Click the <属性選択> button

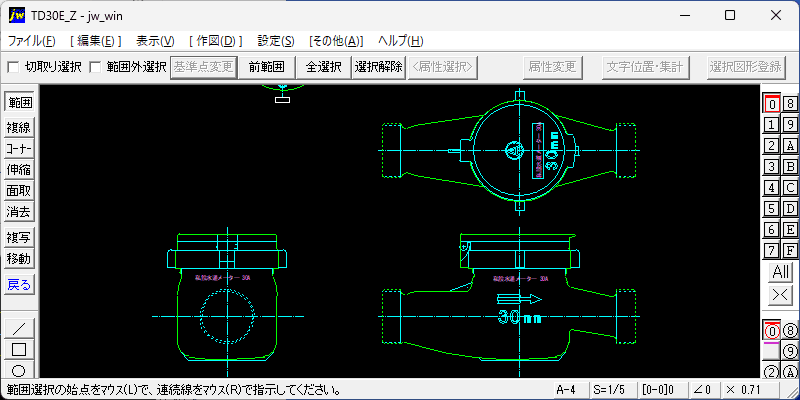[x=443, y=67]
